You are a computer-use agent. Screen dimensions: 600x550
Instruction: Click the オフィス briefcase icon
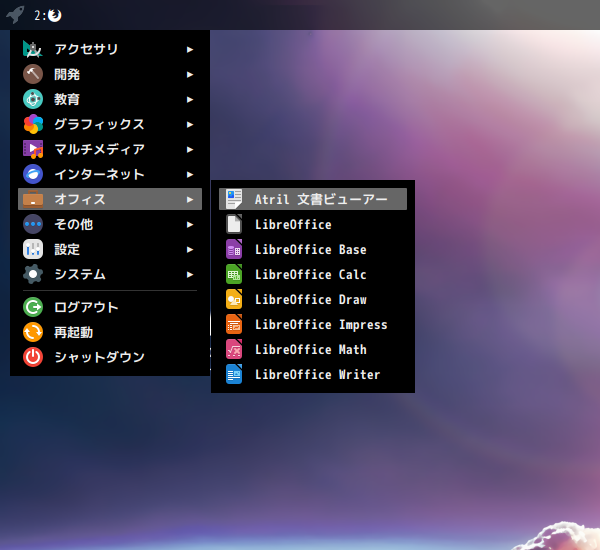pyautogui.click(x=33, y=199)
